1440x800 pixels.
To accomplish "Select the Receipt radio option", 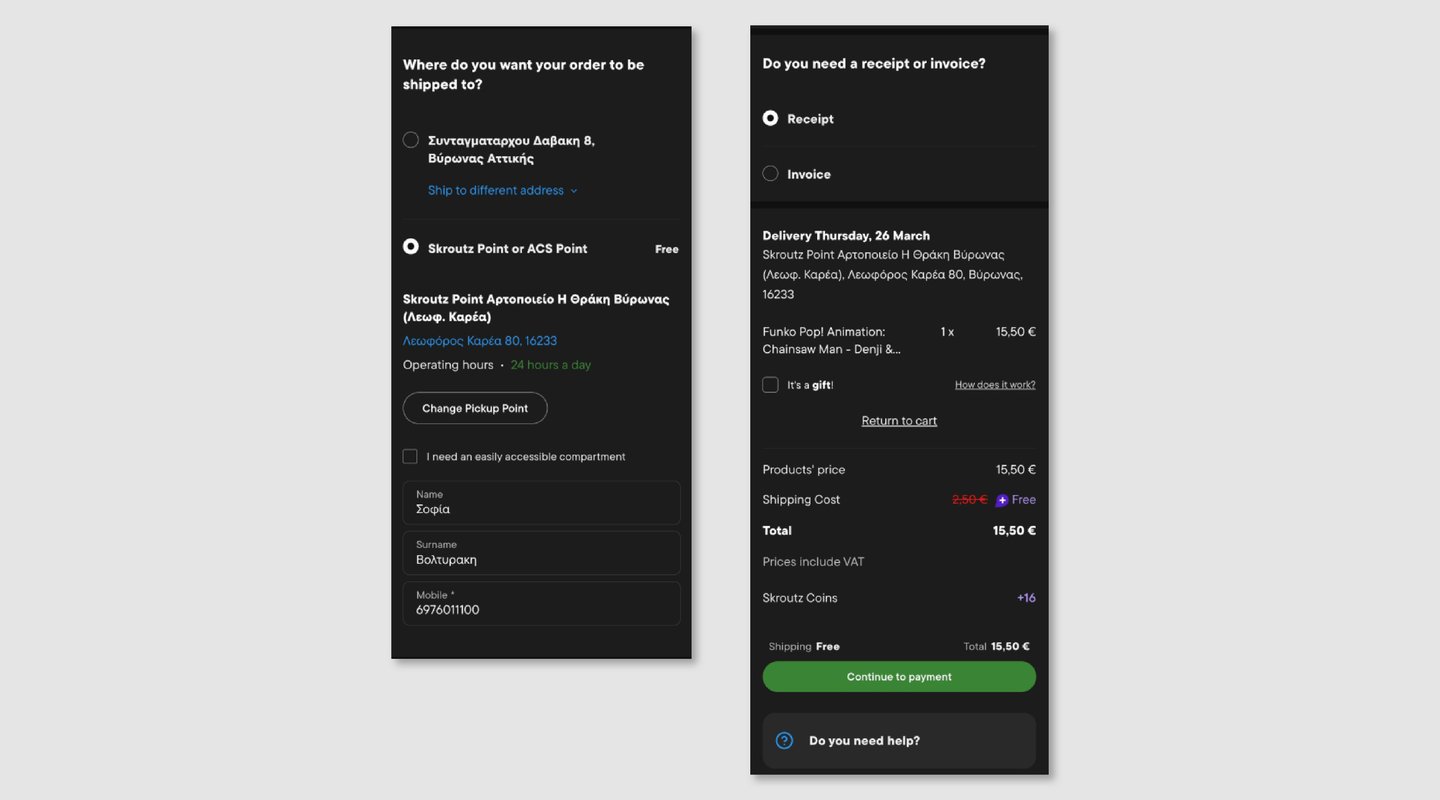I will (x=770, y=118).
